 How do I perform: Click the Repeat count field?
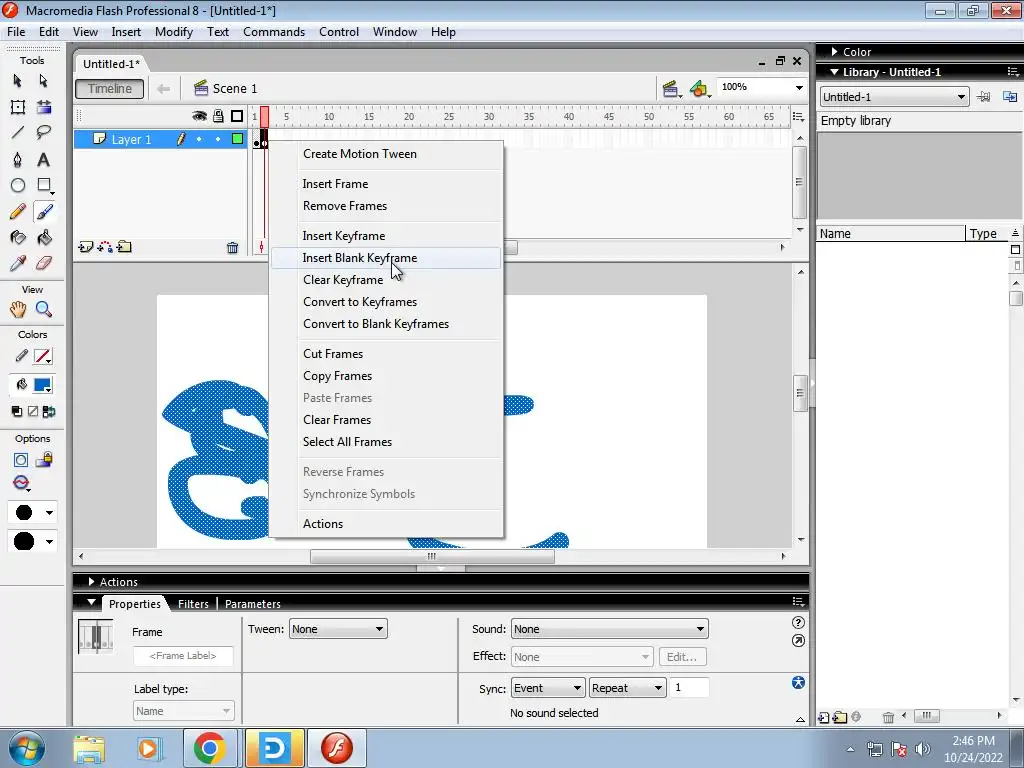[689, 688]
